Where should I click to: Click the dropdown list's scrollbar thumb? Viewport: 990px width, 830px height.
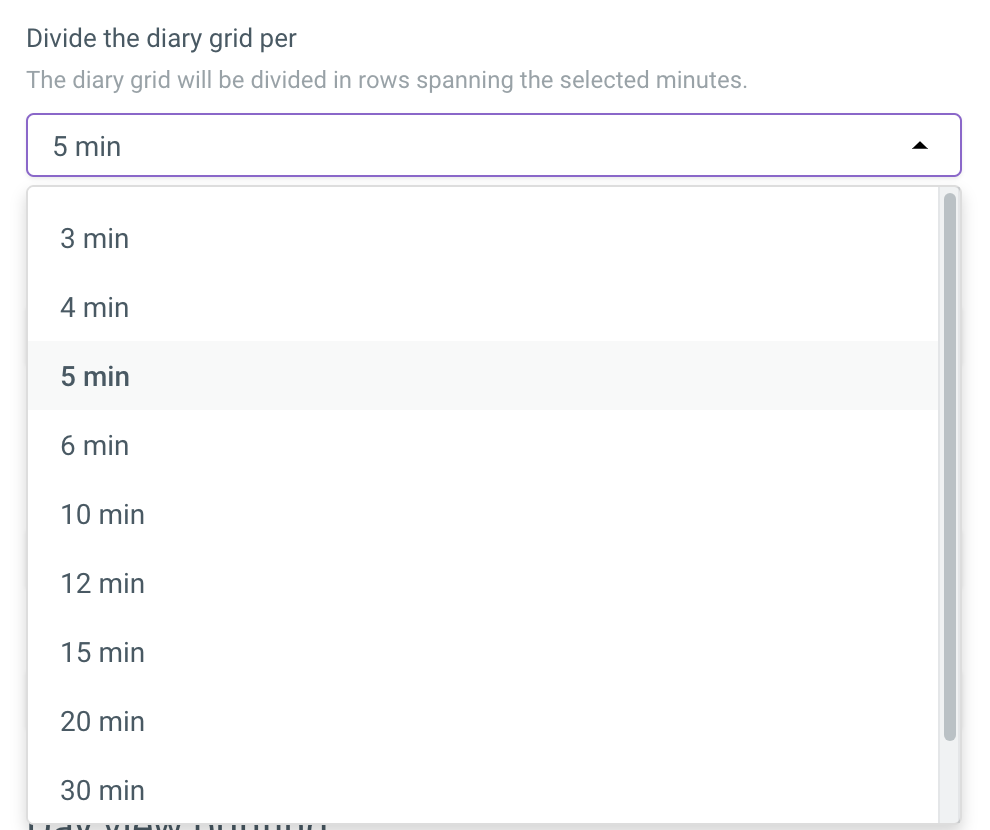click(949, 465)
